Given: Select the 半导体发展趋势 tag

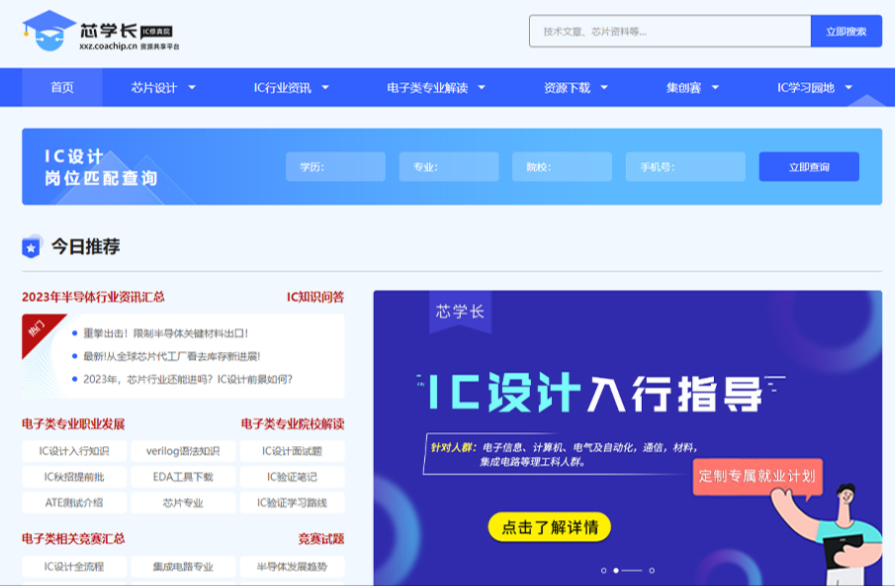Looking at the screenshot, I should (x=292, y=567).
